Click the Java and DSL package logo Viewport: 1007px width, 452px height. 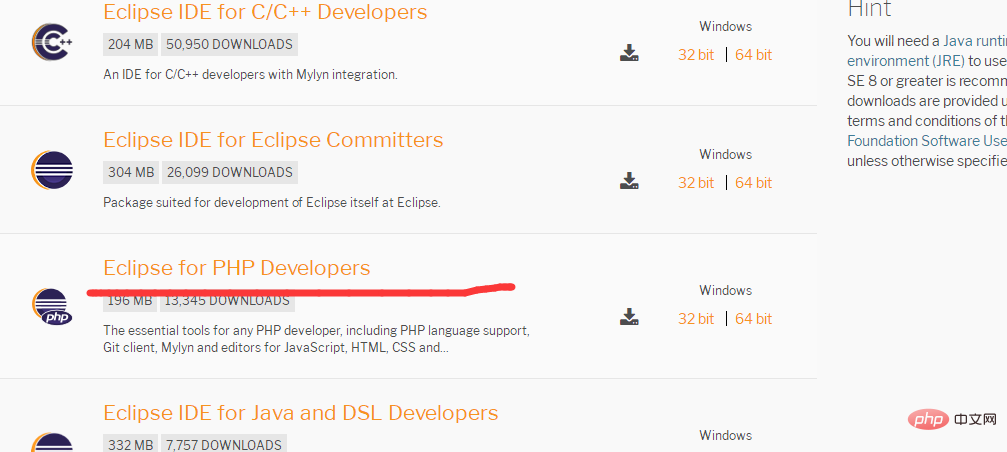[52, 443]
